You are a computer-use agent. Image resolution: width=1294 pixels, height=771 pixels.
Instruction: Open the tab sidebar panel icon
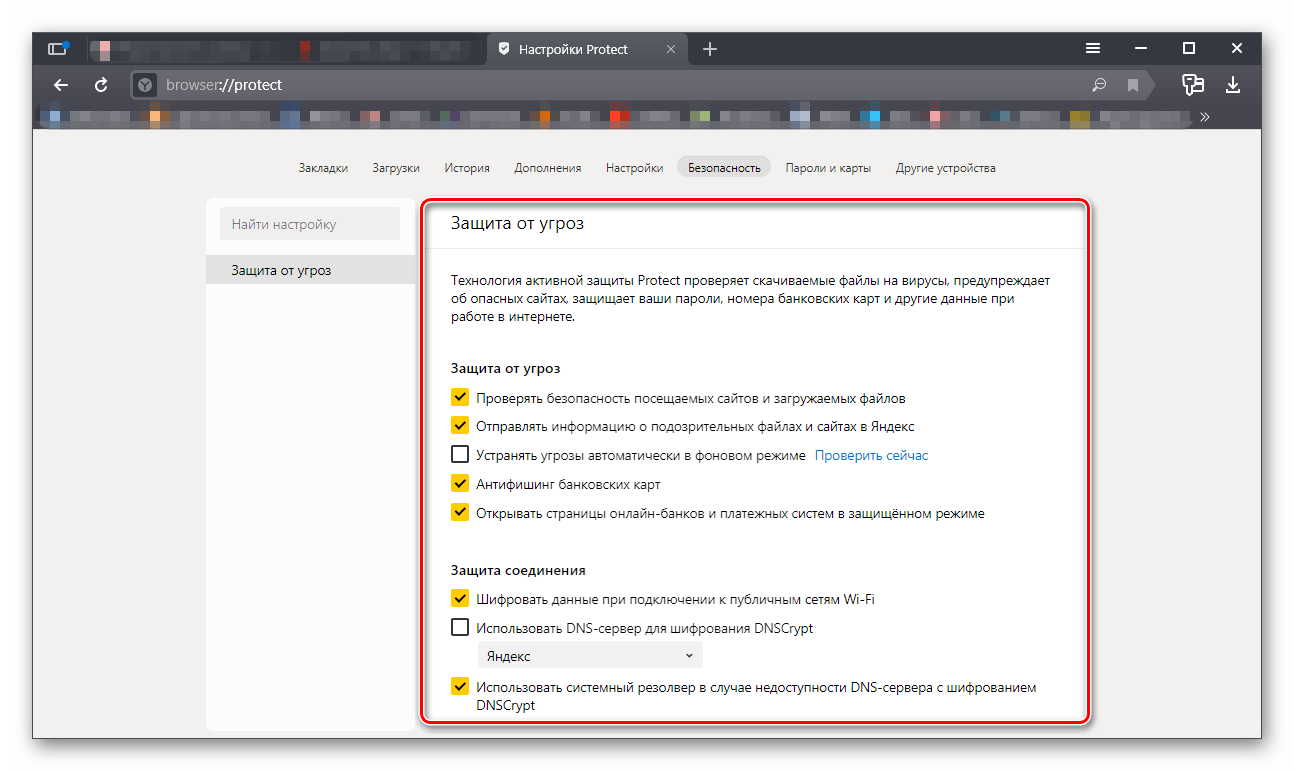pos(58,49)
